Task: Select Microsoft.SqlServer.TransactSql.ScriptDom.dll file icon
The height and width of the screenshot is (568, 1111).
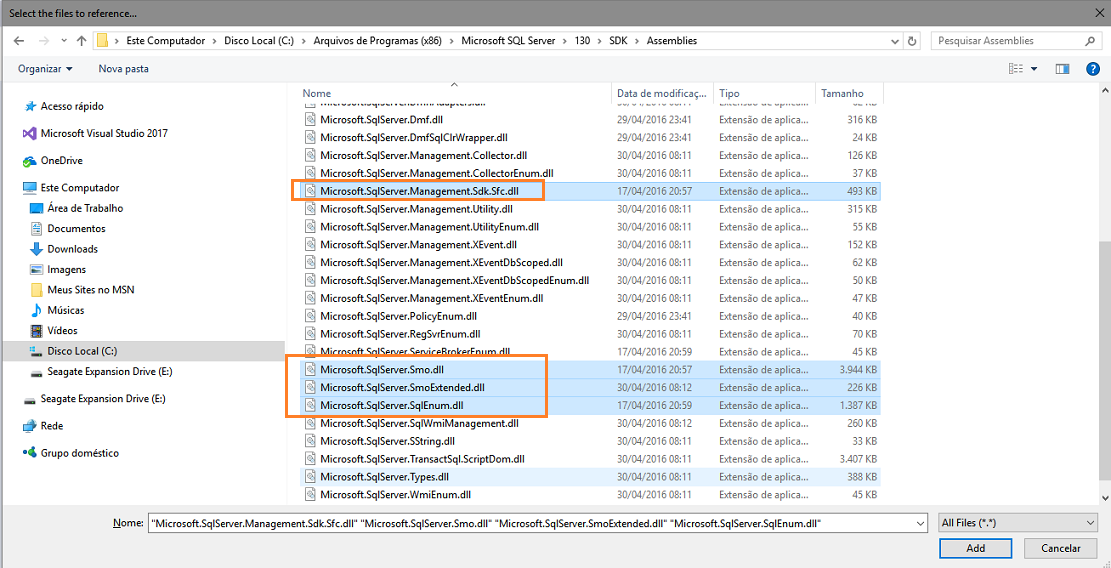Action: click(x=310, y=459)
